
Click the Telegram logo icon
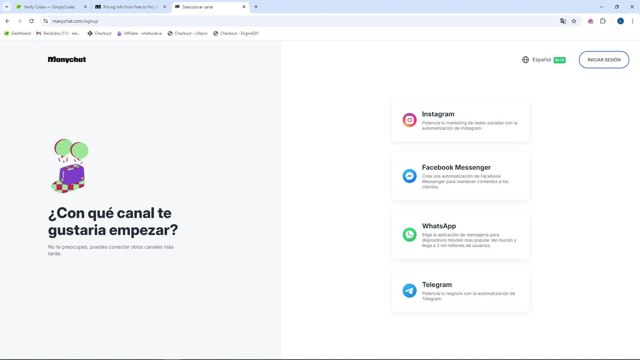tap(409, 291)
